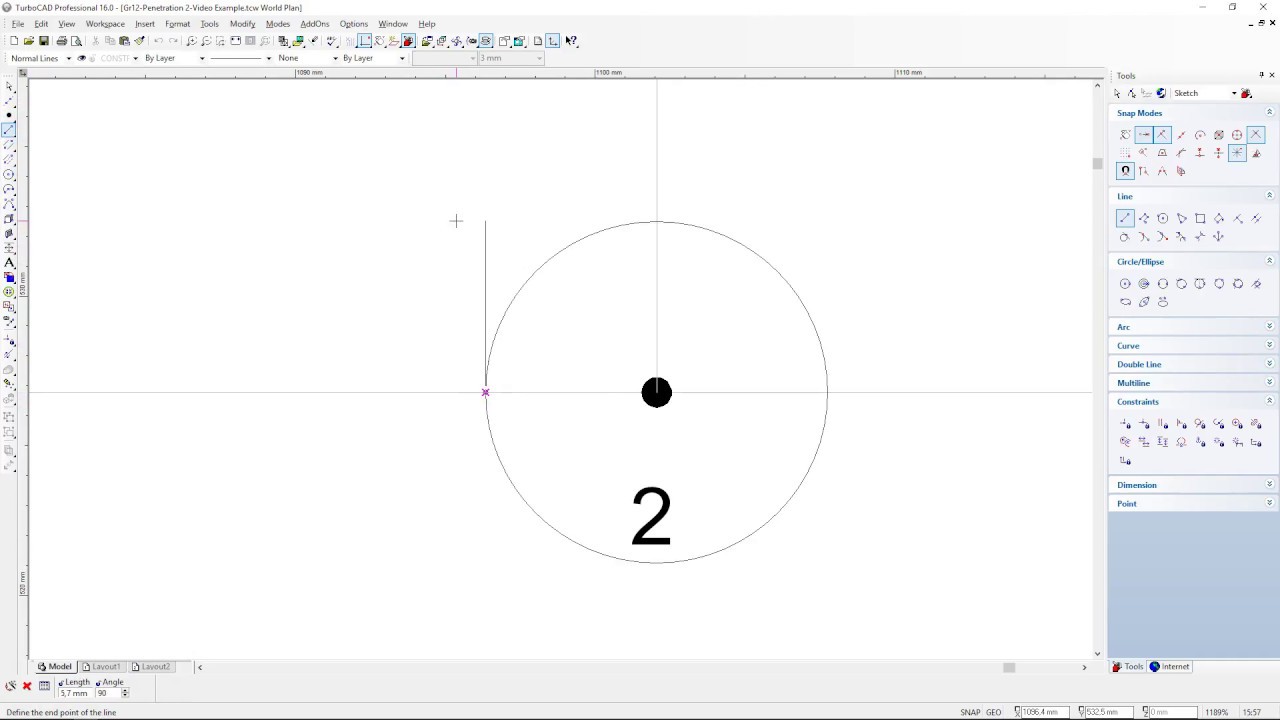Switch to the Layout1 tab
Viewport: 1280px width, 720px height.
pos(101,667)
